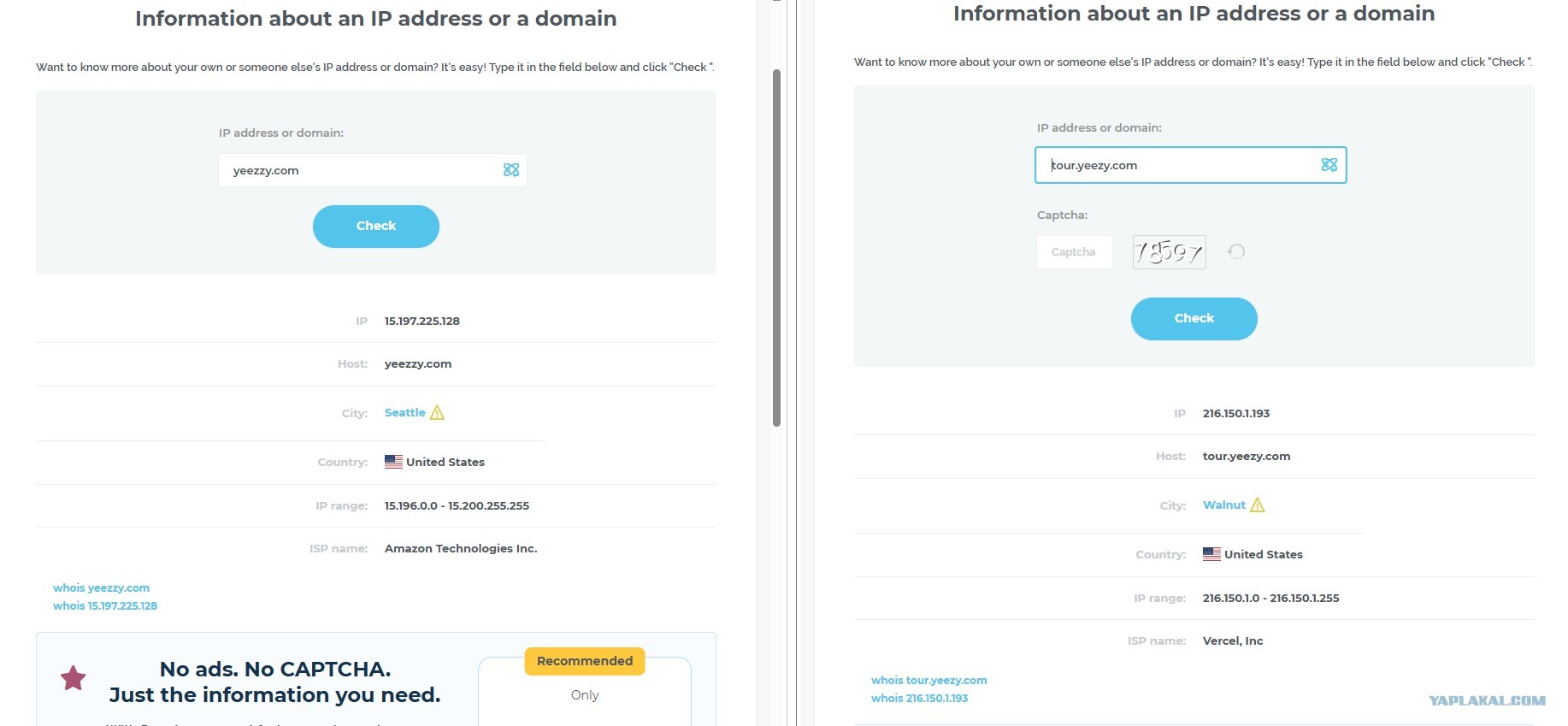
Task: Click ISP name Vercel, Inc
Action: click(1233, 641)
